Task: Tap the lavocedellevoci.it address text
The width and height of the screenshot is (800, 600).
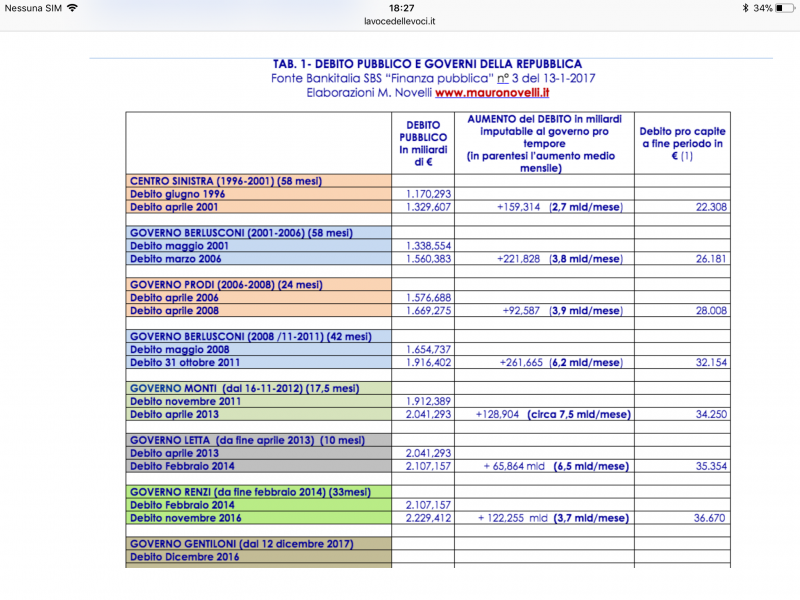Action: pyautogui.click(x=399, y=21)
